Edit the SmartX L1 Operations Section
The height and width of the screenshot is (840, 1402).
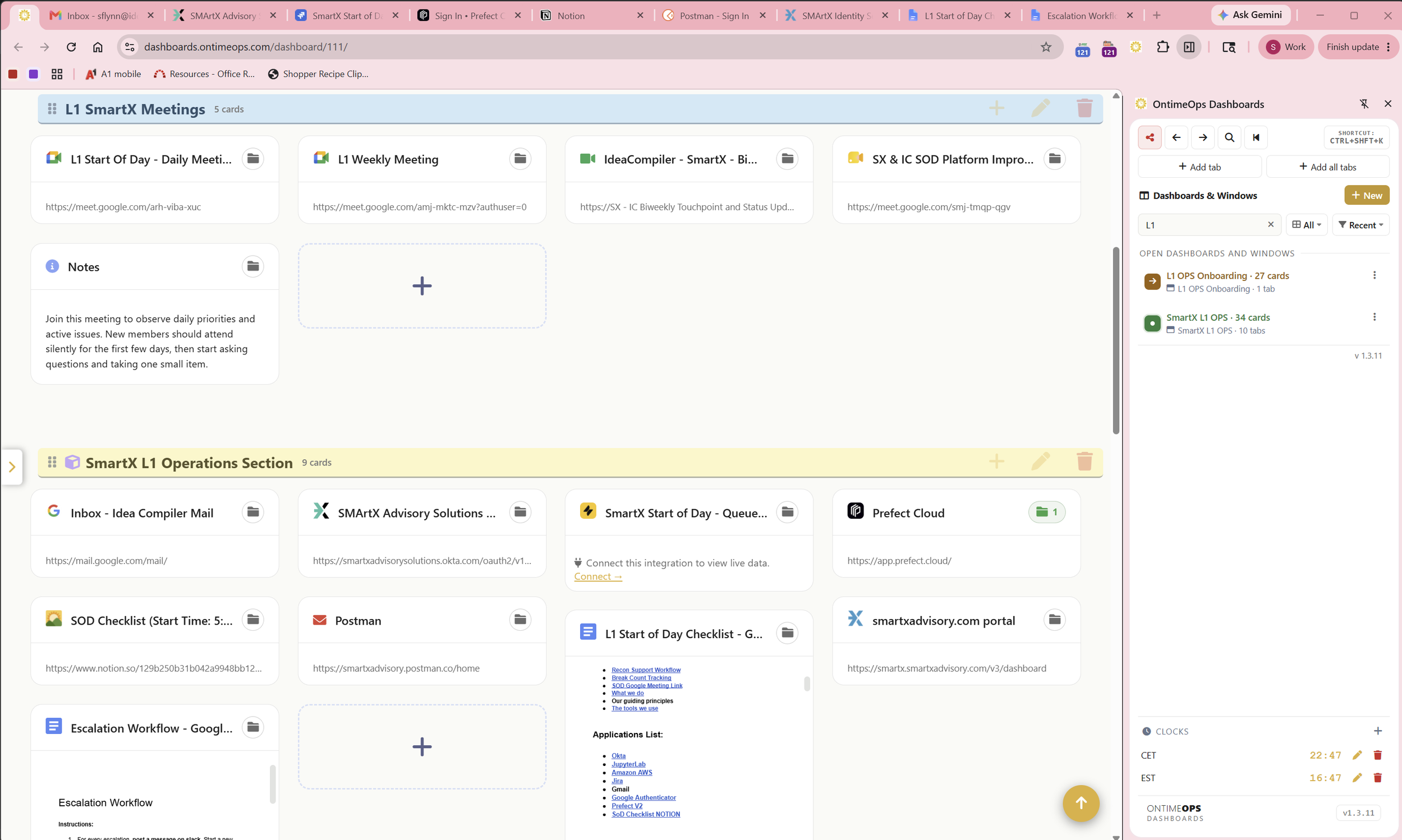pyautogui.click(x=1041, y=462)
